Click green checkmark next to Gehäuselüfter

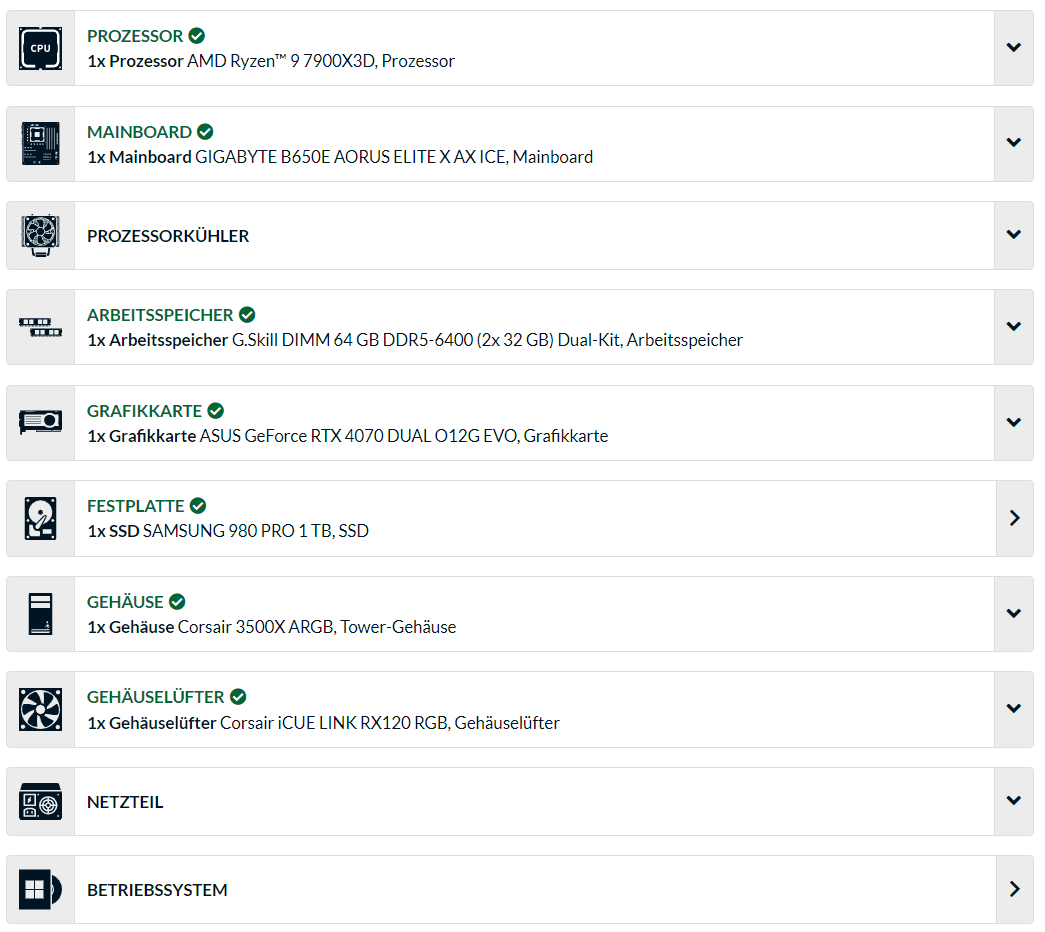238,697
